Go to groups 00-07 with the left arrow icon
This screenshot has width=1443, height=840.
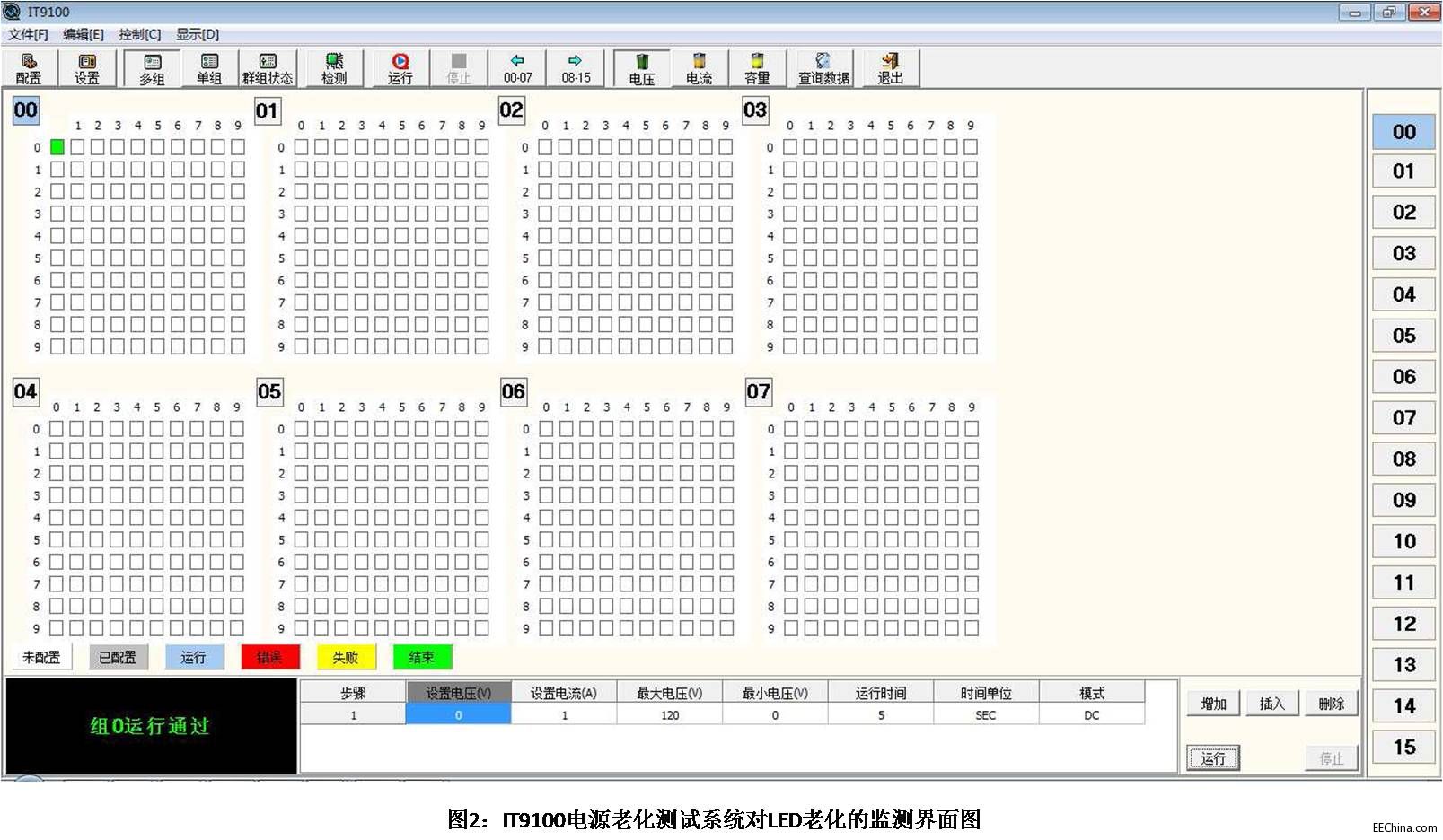click(x=517, y=68)
